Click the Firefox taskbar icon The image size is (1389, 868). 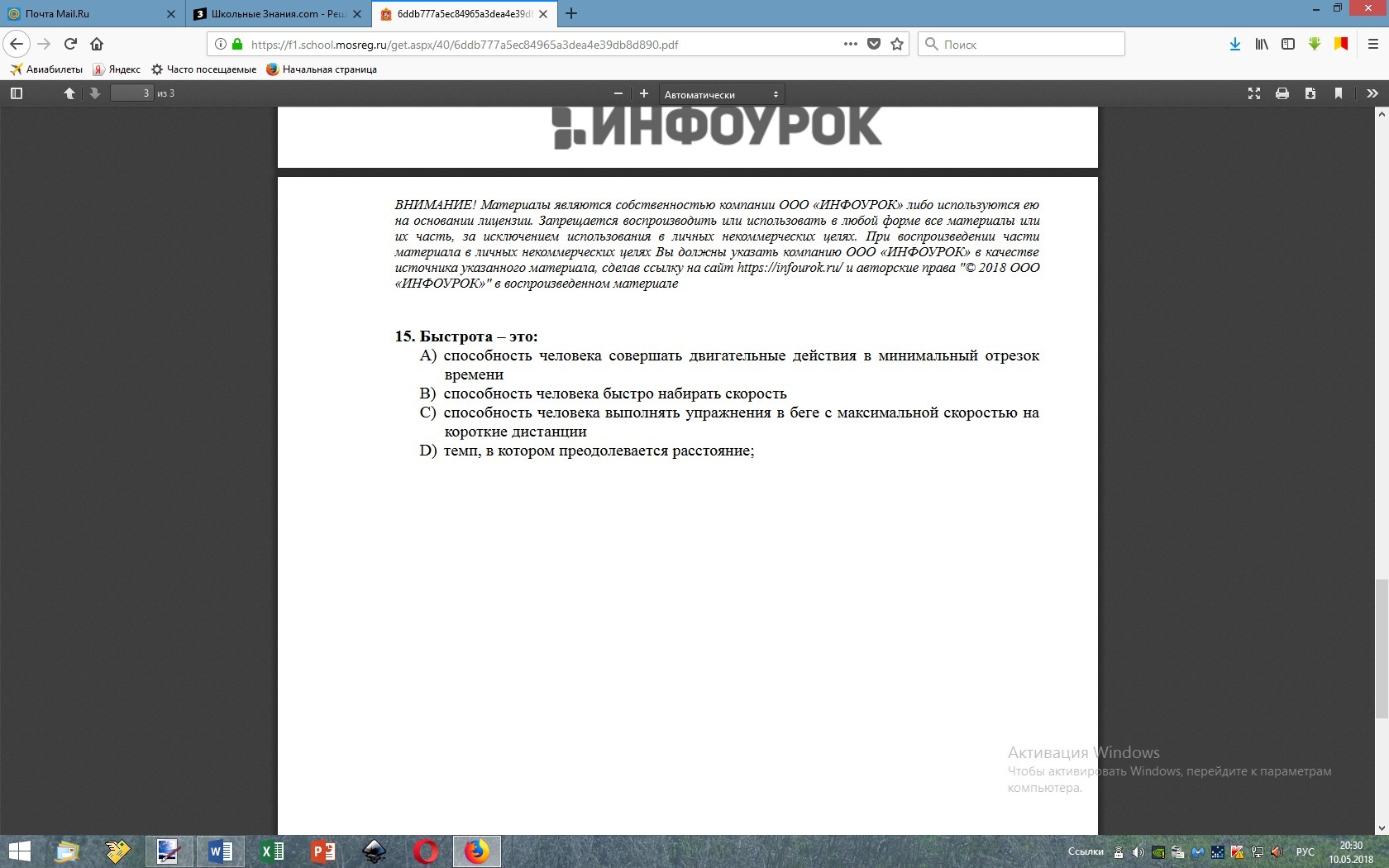click(476, 851)
